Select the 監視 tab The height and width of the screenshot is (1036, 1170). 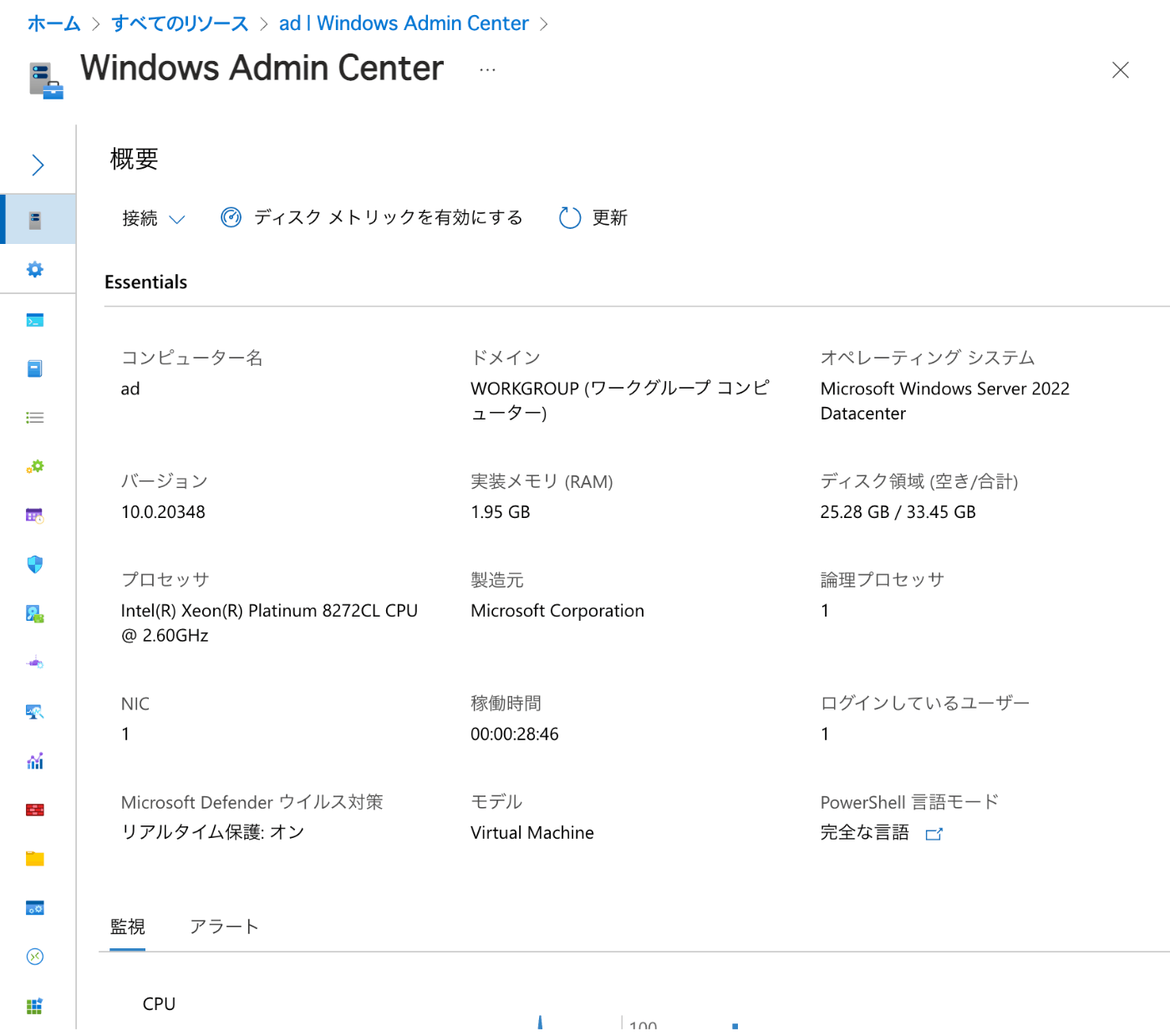pos(128,927)
